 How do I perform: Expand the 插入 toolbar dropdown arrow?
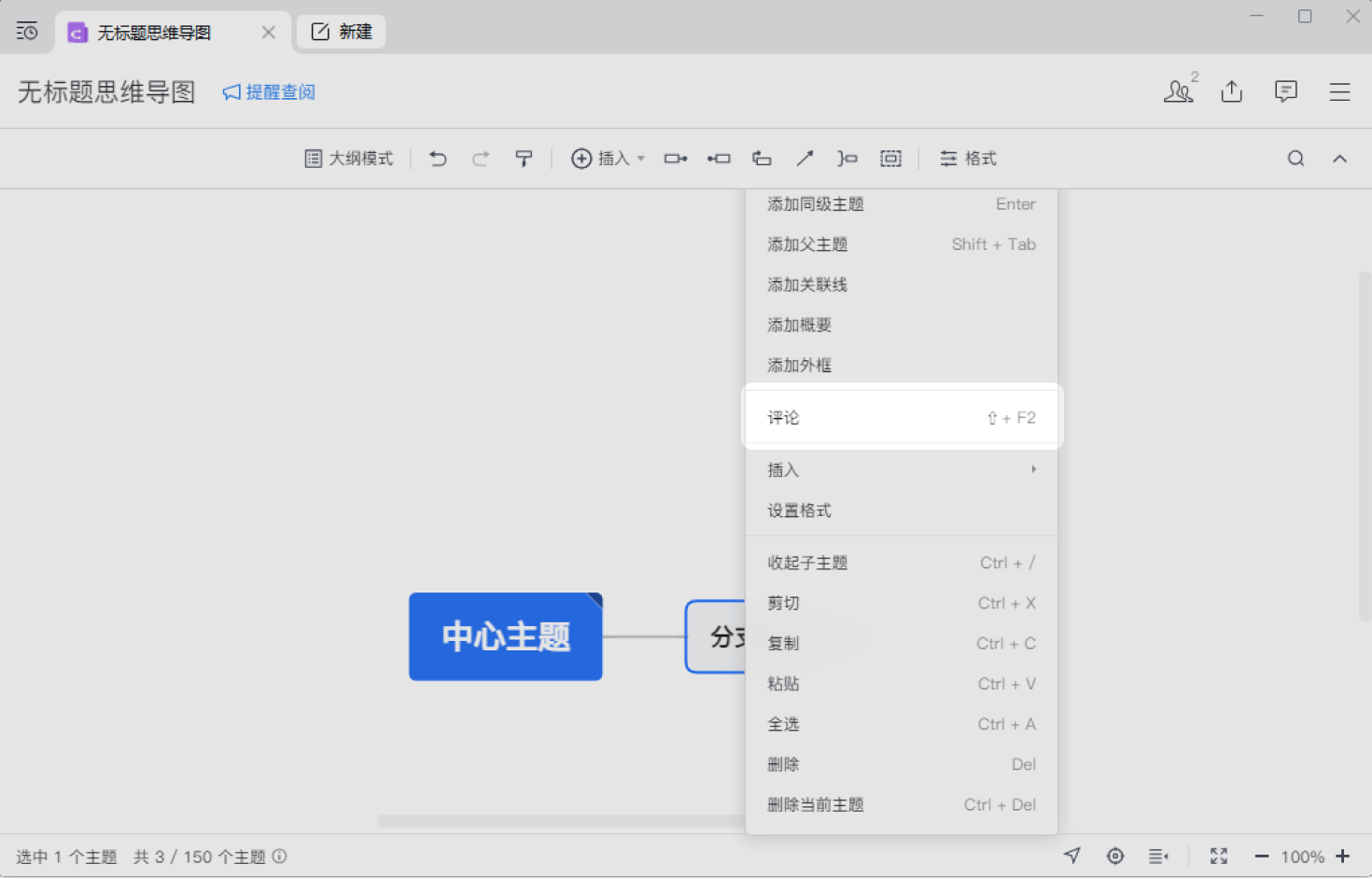641,159
